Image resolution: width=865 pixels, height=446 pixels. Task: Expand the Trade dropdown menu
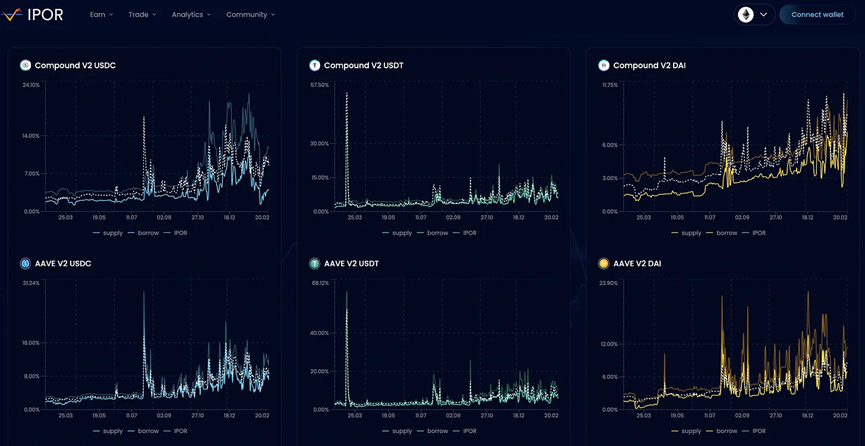(x=141, y=15)
